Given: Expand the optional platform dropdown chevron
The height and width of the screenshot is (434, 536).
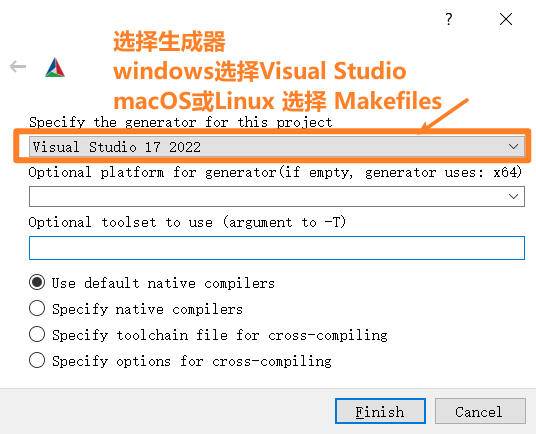Looking at the screenshot, I should tap(513, 196).
